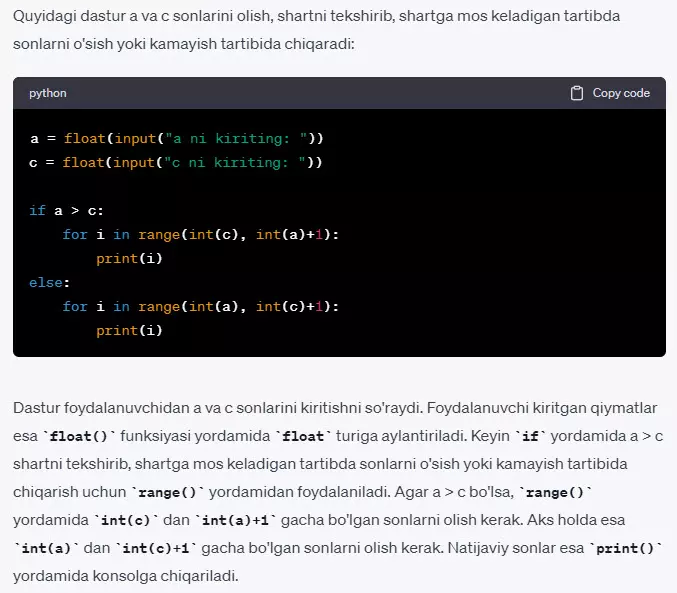Click the Copy code button label

621,93
